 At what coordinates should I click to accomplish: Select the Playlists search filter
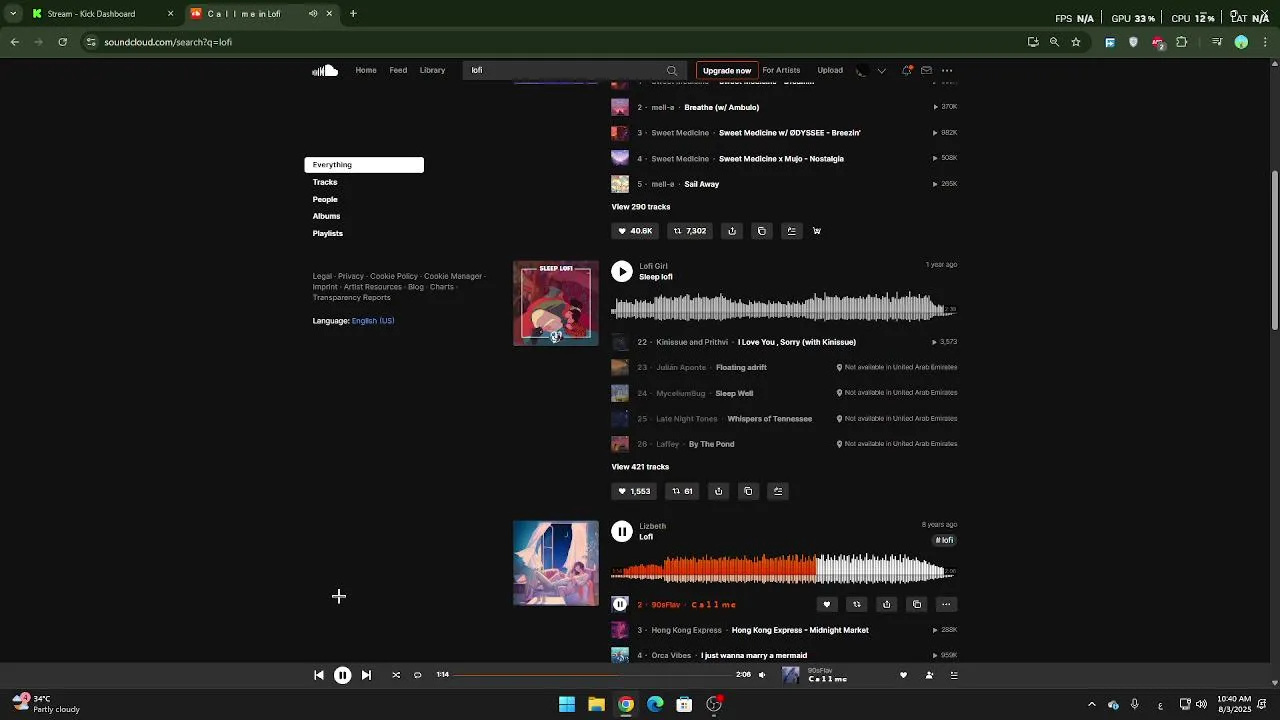pos(327,233)
